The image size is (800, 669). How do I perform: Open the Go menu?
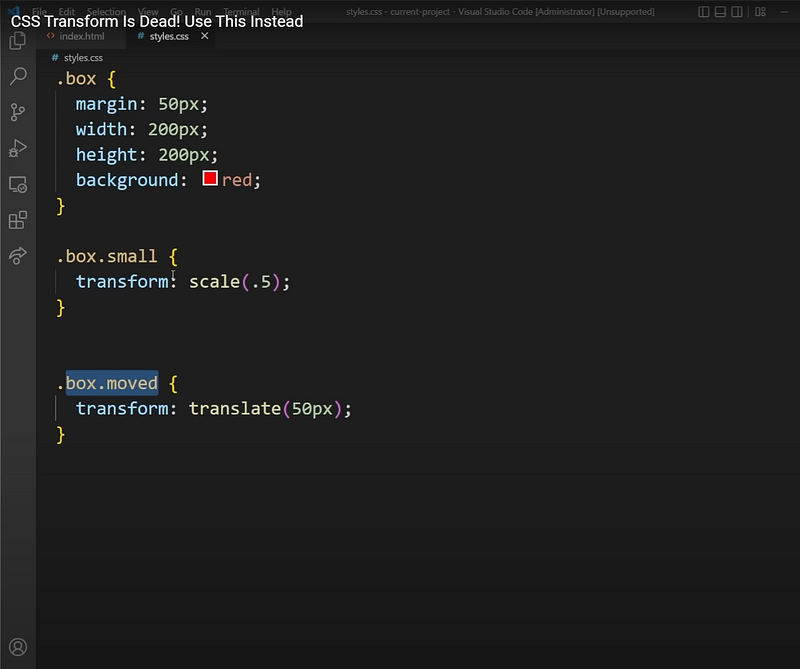point(177,12)
